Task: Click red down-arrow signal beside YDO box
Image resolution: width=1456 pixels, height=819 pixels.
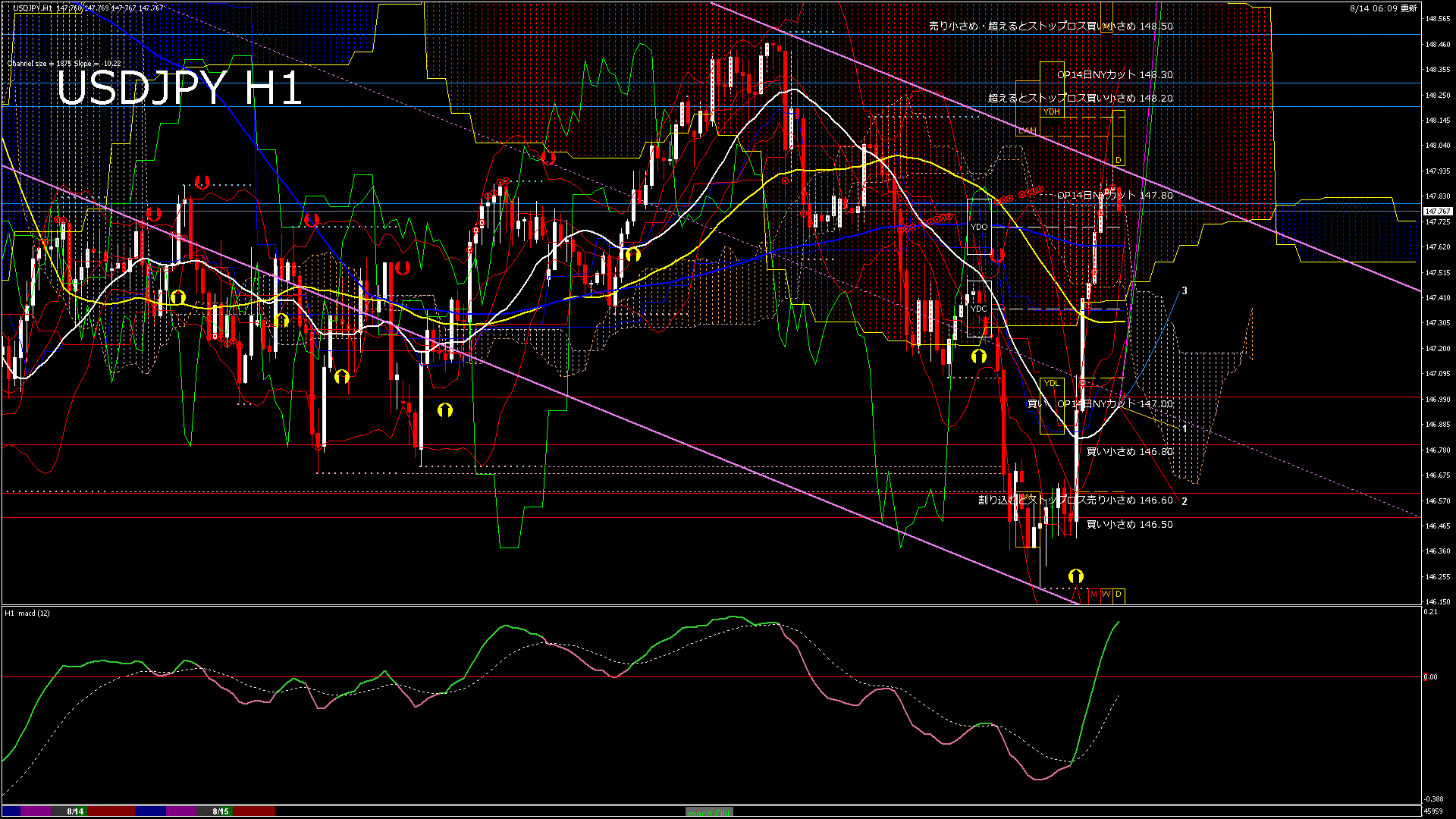Action: [997, 256]
